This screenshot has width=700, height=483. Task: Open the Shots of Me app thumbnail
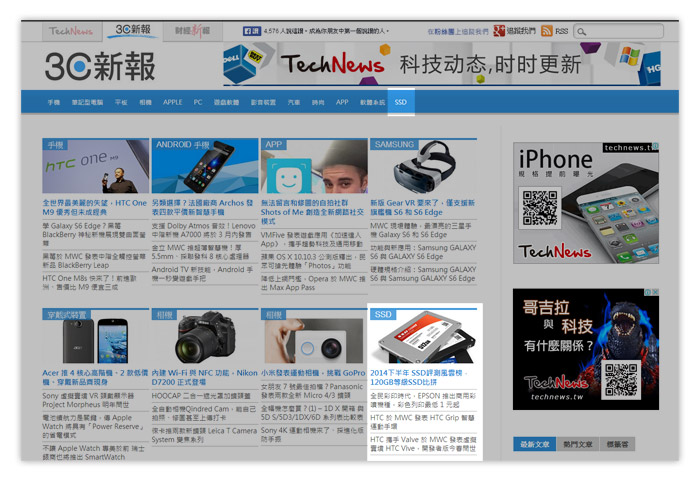(x=314, y=166)
